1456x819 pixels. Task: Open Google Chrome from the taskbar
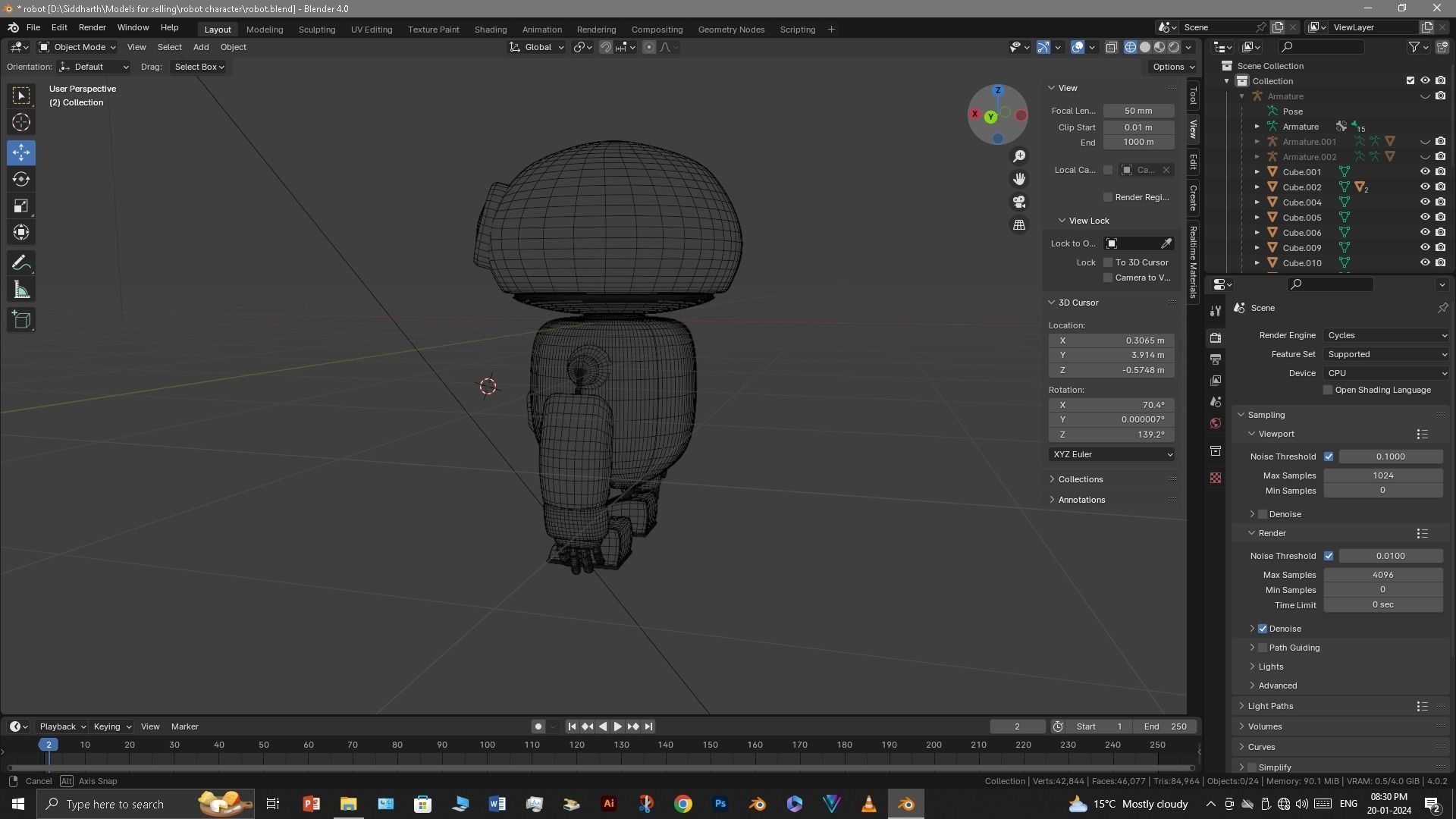[x=682, y=804]
